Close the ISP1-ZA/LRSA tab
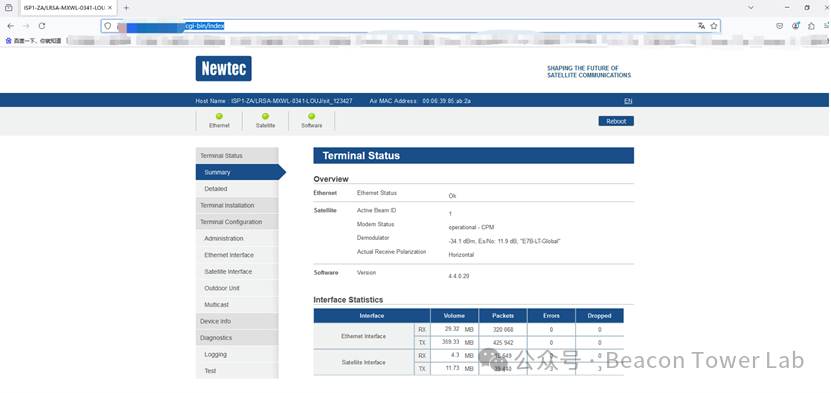 (110, 8)
